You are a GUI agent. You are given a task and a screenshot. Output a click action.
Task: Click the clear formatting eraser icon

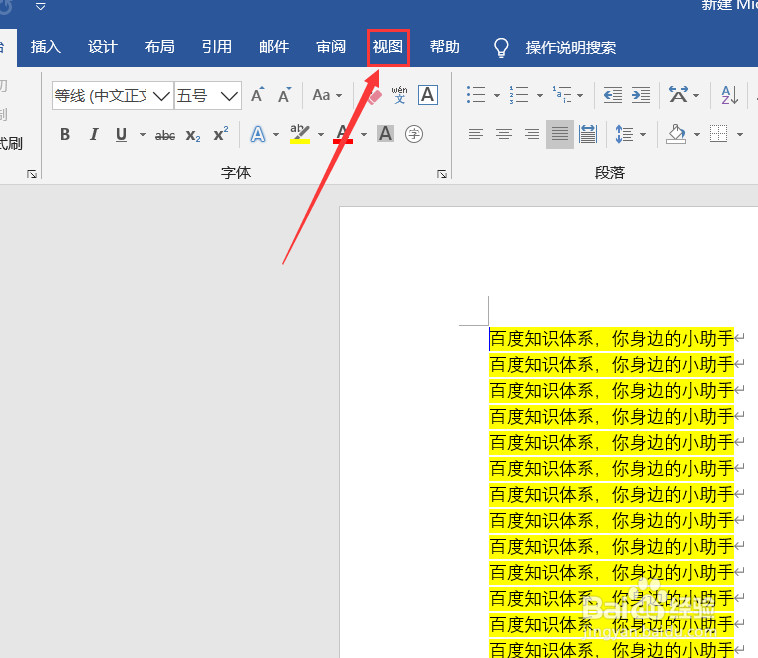tap(374, 95)
